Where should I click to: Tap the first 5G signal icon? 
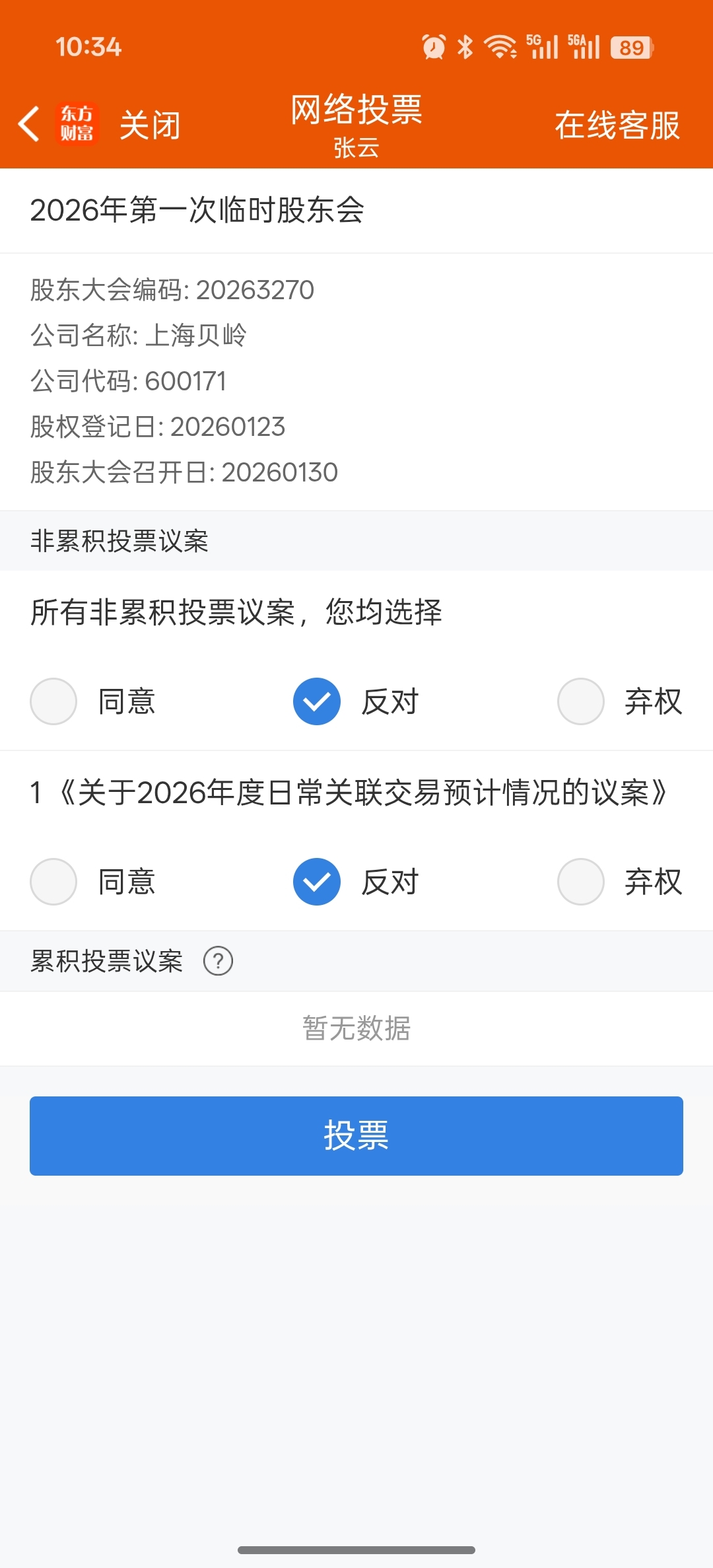click(x=542, y=47)
